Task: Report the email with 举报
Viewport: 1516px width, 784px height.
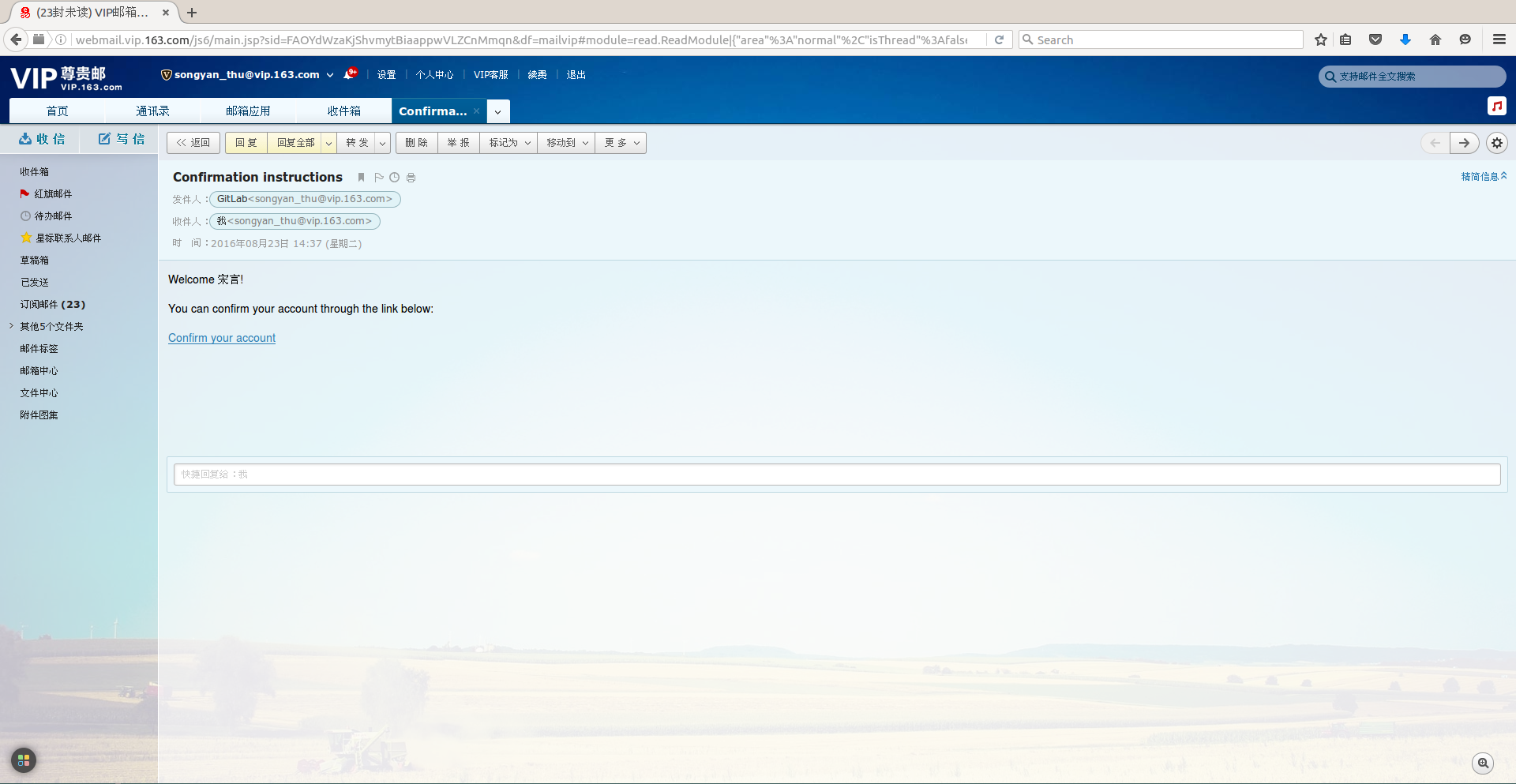Action: [458, 143]
